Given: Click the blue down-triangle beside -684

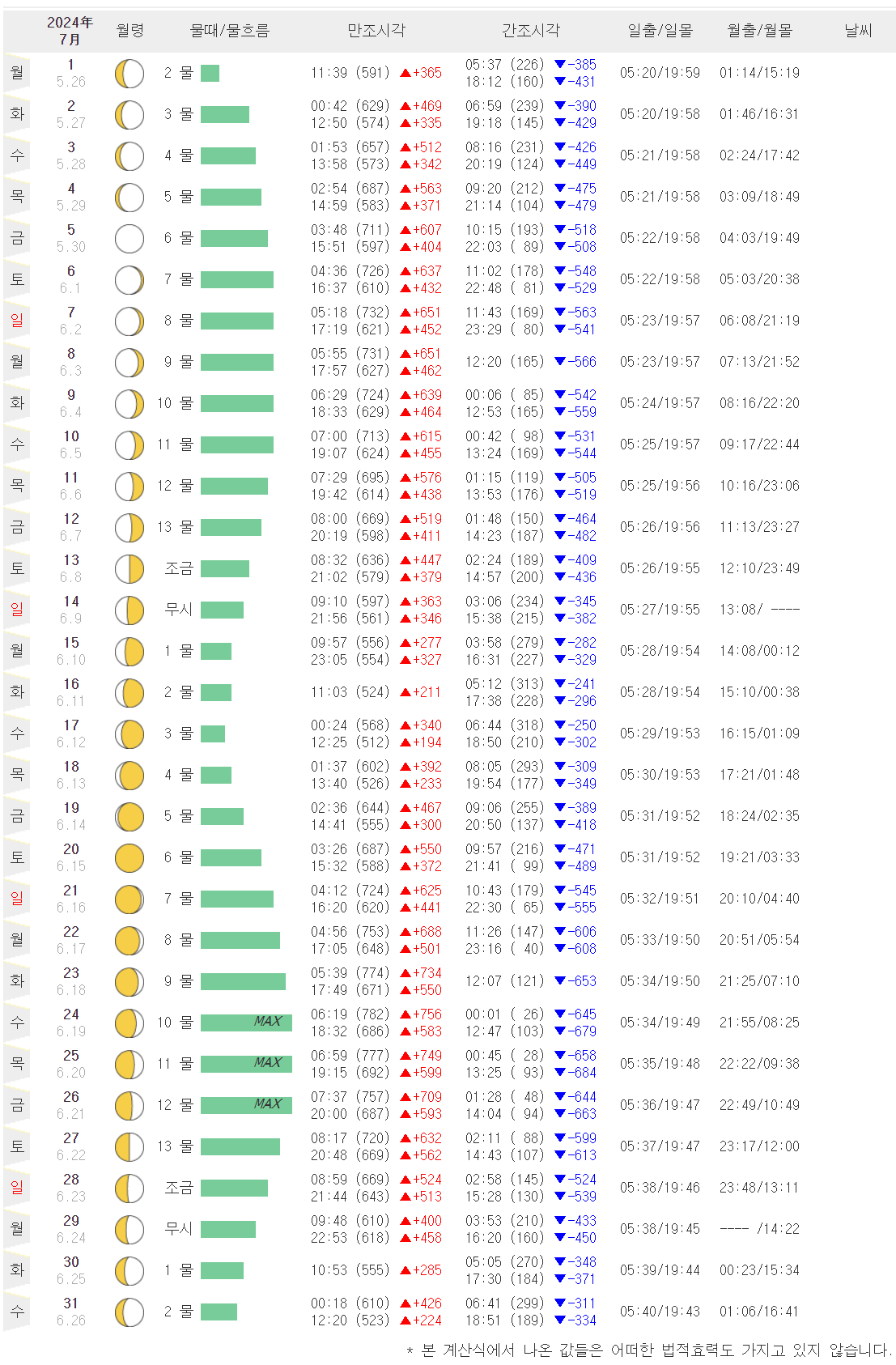Looking at the screenshot, I should click(x=560, y=1073).
